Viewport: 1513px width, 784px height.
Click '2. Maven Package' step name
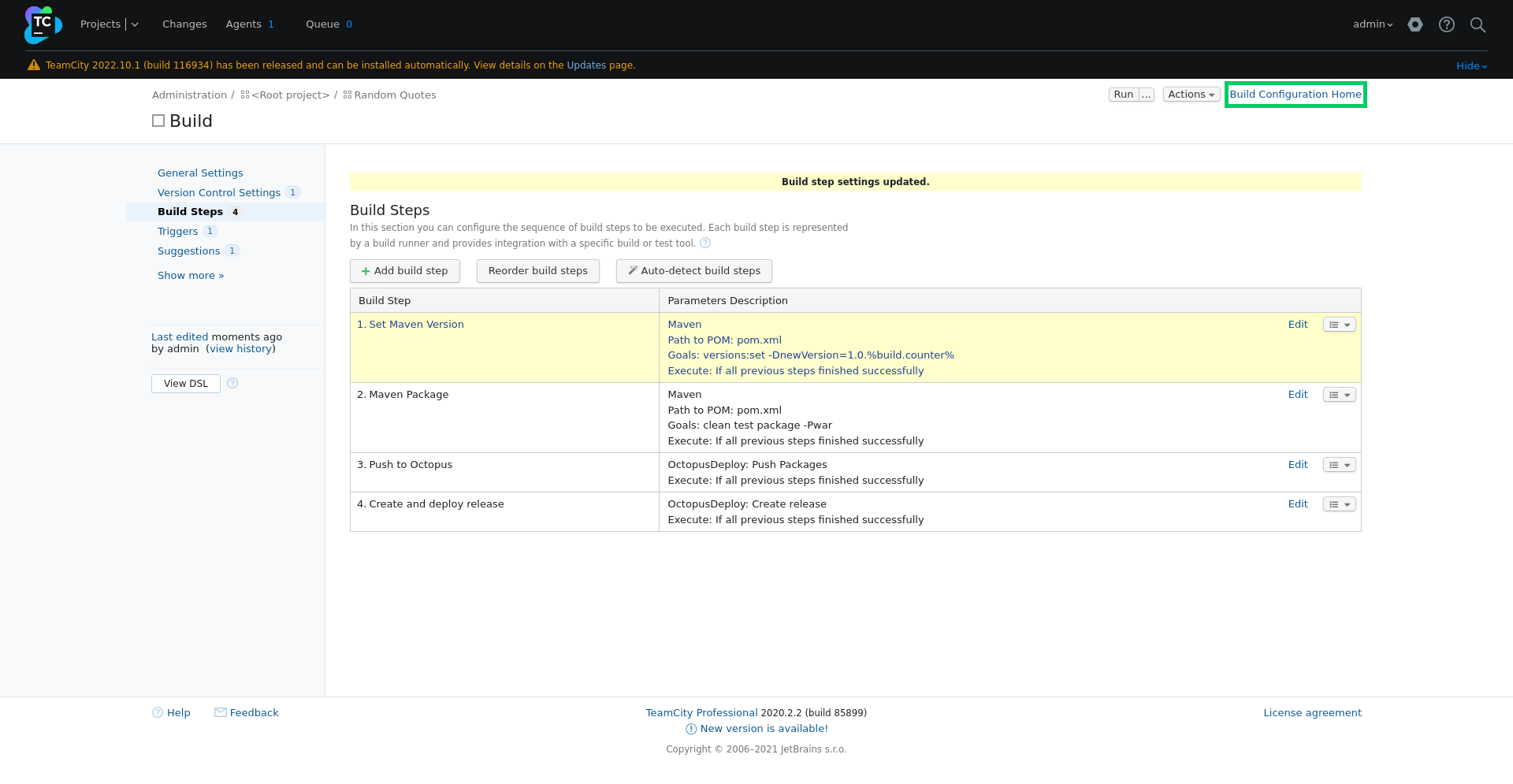403,395
